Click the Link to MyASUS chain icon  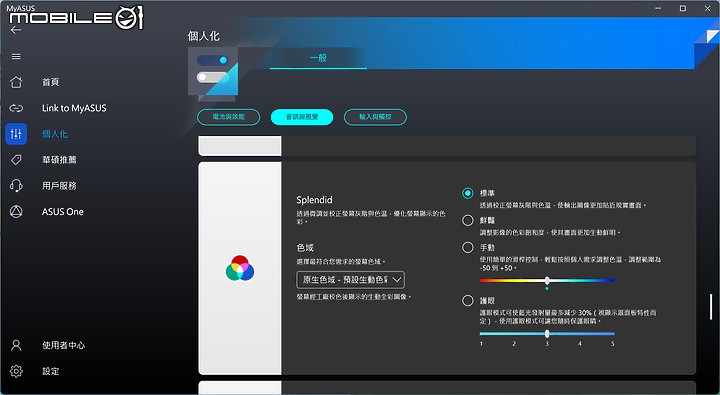pyautogui.click(x=16, y=108)
